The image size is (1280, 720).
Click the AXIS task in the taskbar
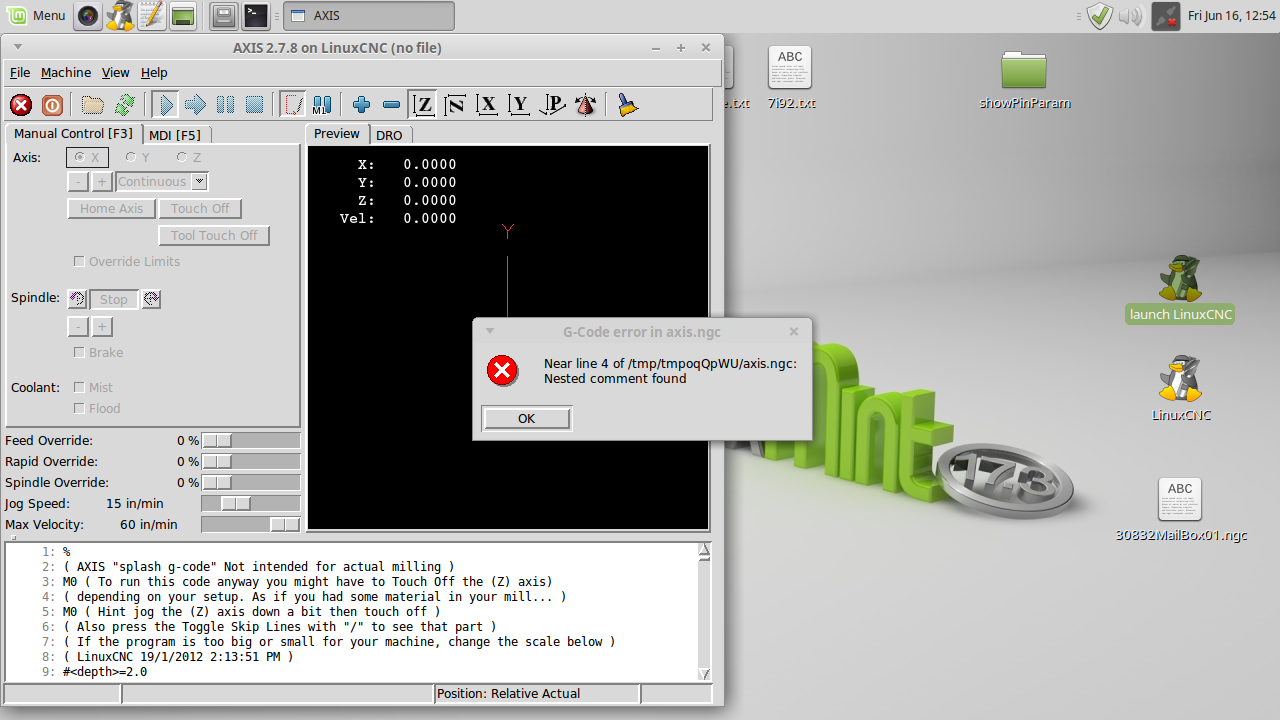click(369, 16)
